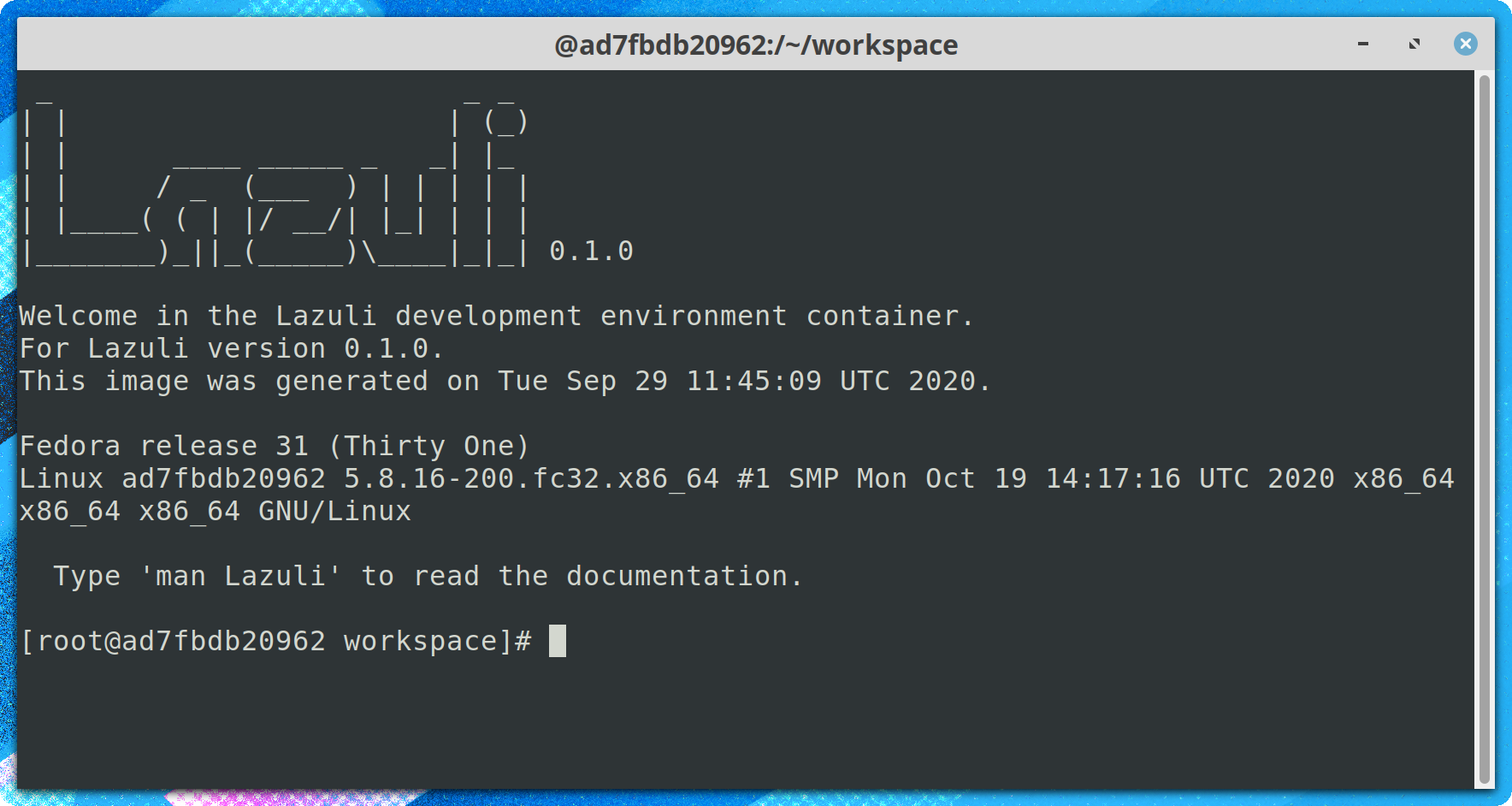1512x806 pixels.
Task: Click the empty terminal area below the prompt
Action: click(x=744, y=727)
